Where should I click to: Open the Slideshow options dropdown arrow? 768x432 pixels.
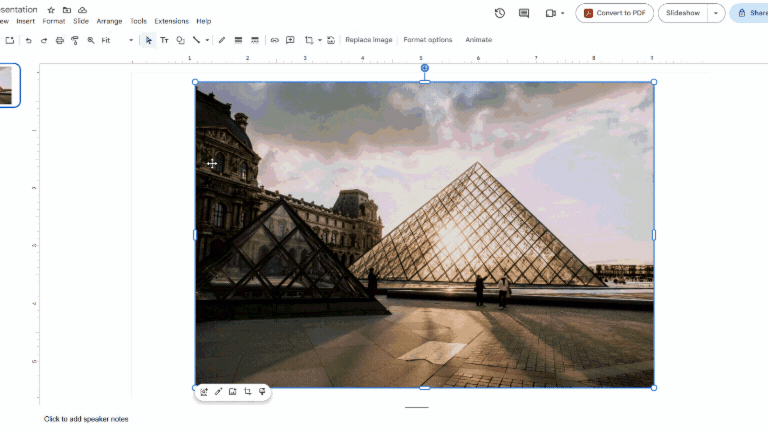coord(716,13)
